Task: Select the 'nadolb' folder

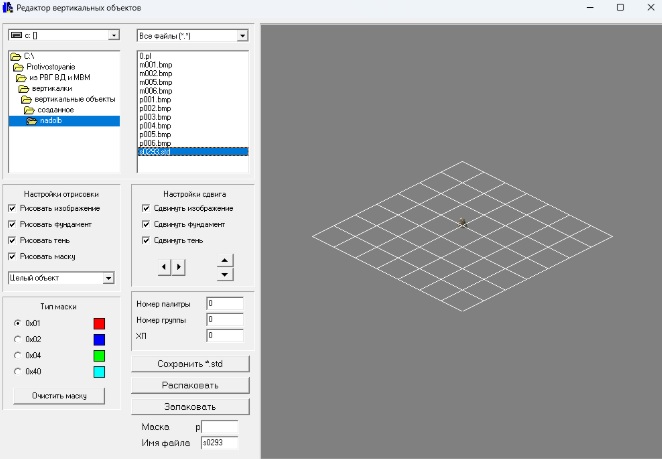Action: (64, 121)
